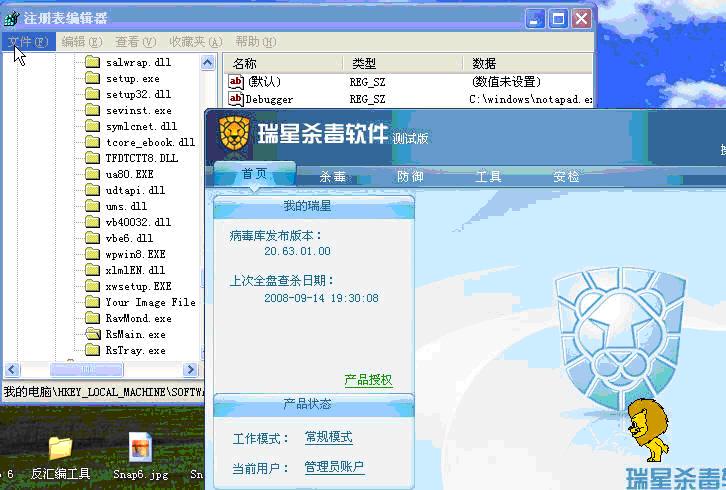Open the 收藏夹(A) menu
This screenshot has width=726, height=490.
195,42
